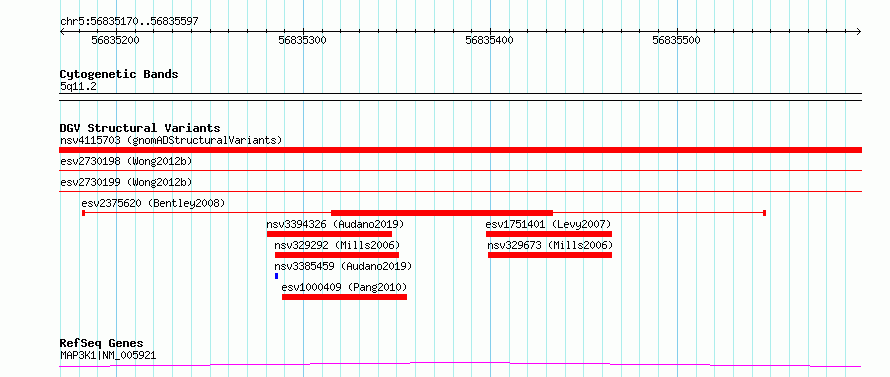Open variant esv1000409 (Pang2010) label
The image size is (890, 377).
[x=345, y=287]
